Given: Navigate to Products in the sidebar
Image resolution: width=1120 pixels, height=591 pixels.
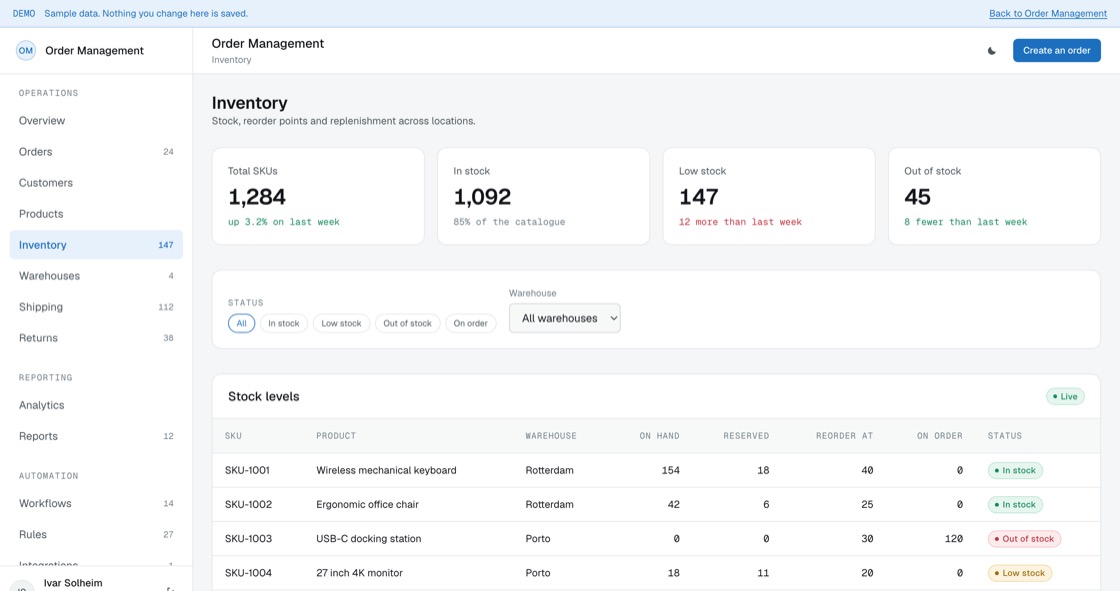Looking at the screenshot, I should point(96,214).
